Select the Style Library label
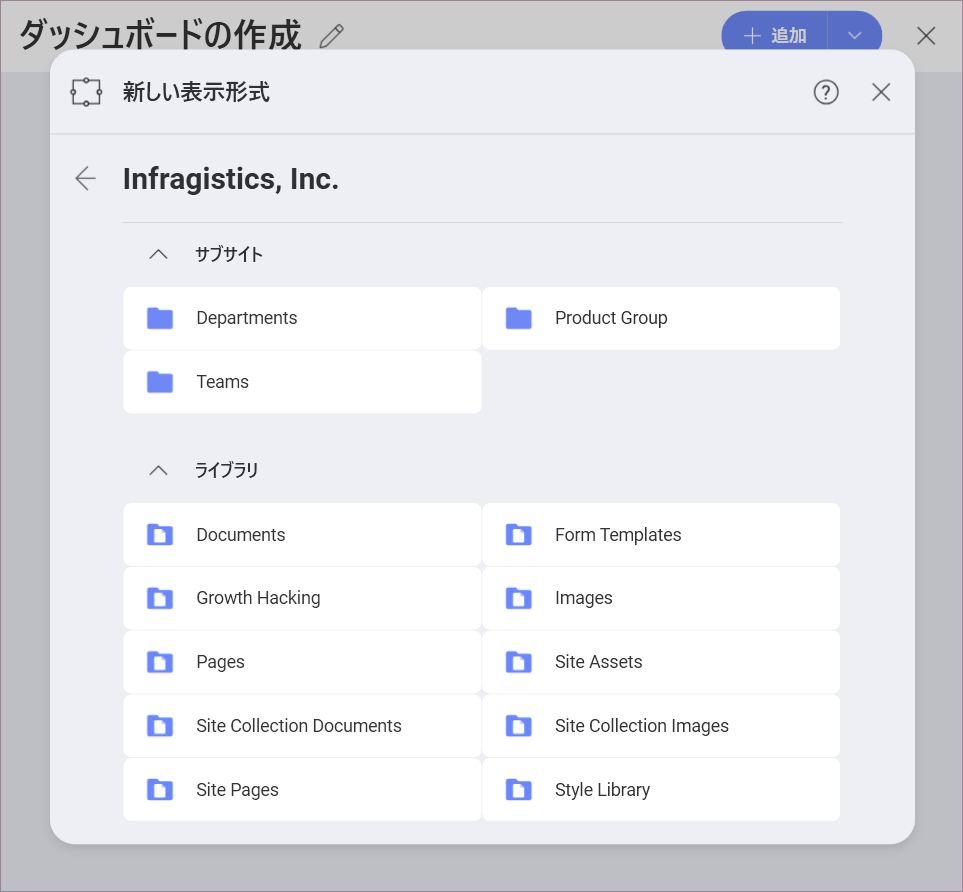963x892 pixels. click(602, 790)
